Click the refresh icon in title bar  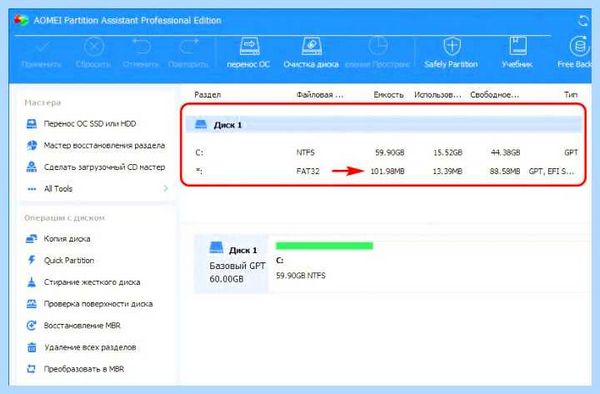tap(583, 21)
